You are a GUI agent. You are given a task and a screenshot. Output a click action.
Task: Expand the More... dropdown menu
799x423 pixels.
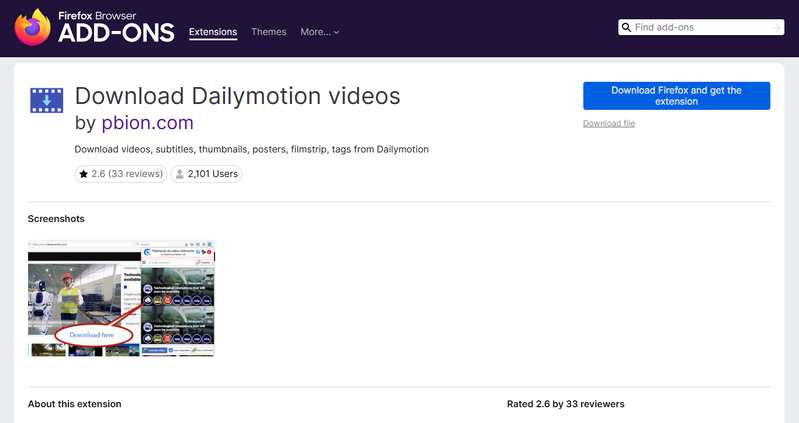[319, 32]
